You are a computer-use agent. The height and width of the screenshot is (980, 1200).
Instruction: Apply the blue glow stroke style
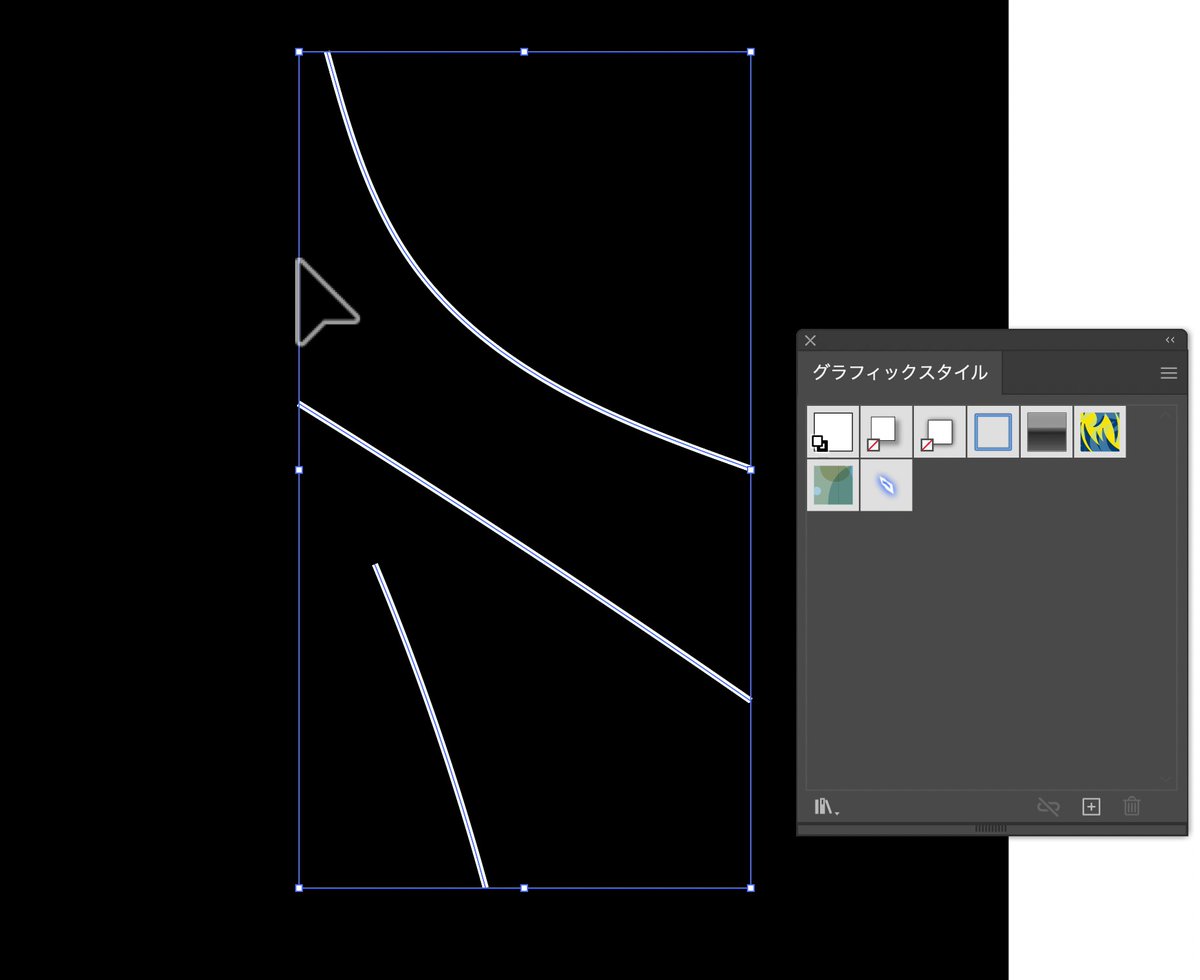886,485
